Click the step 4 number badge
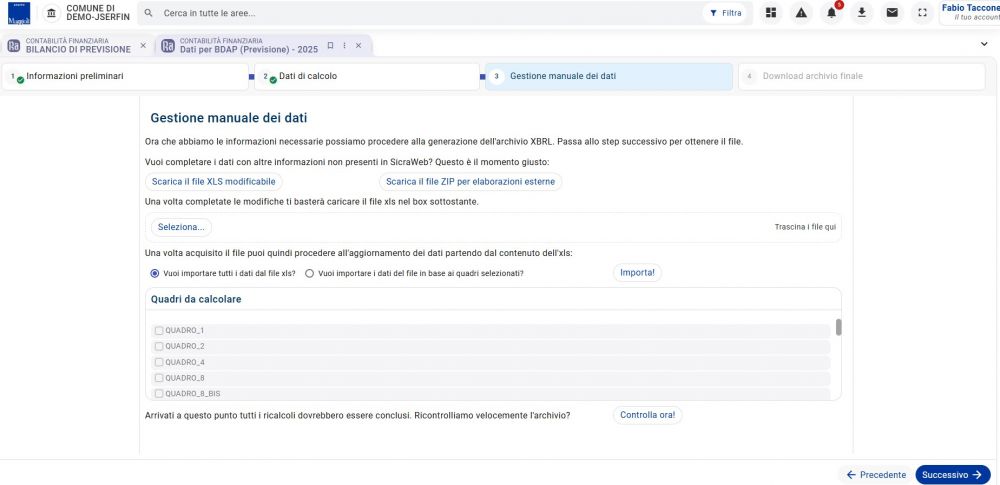 pyautogui.click(x=749, y=76)
